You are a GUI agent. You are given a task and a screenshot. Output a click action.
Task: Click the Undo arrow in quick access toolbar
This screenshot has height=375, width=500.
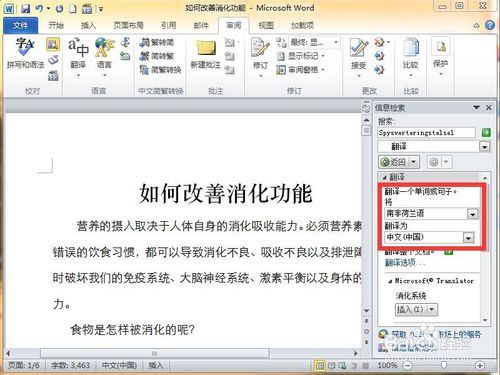point(40,9)
